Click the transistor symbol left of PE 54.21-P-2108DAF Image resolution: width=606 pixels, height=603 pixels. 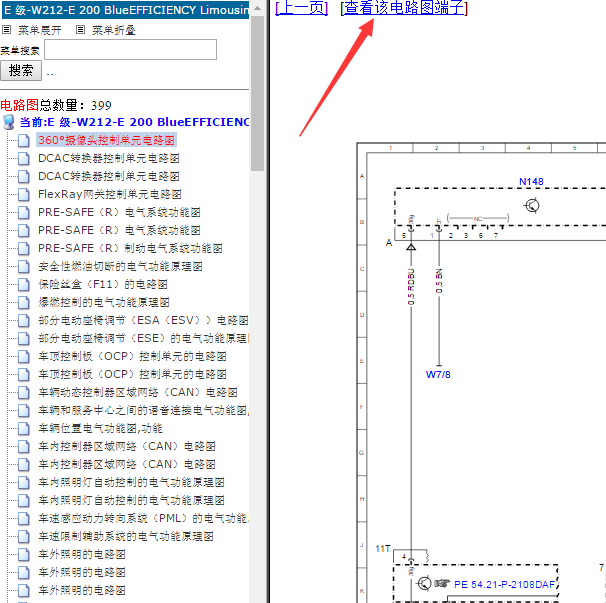[x=424, y=583]
